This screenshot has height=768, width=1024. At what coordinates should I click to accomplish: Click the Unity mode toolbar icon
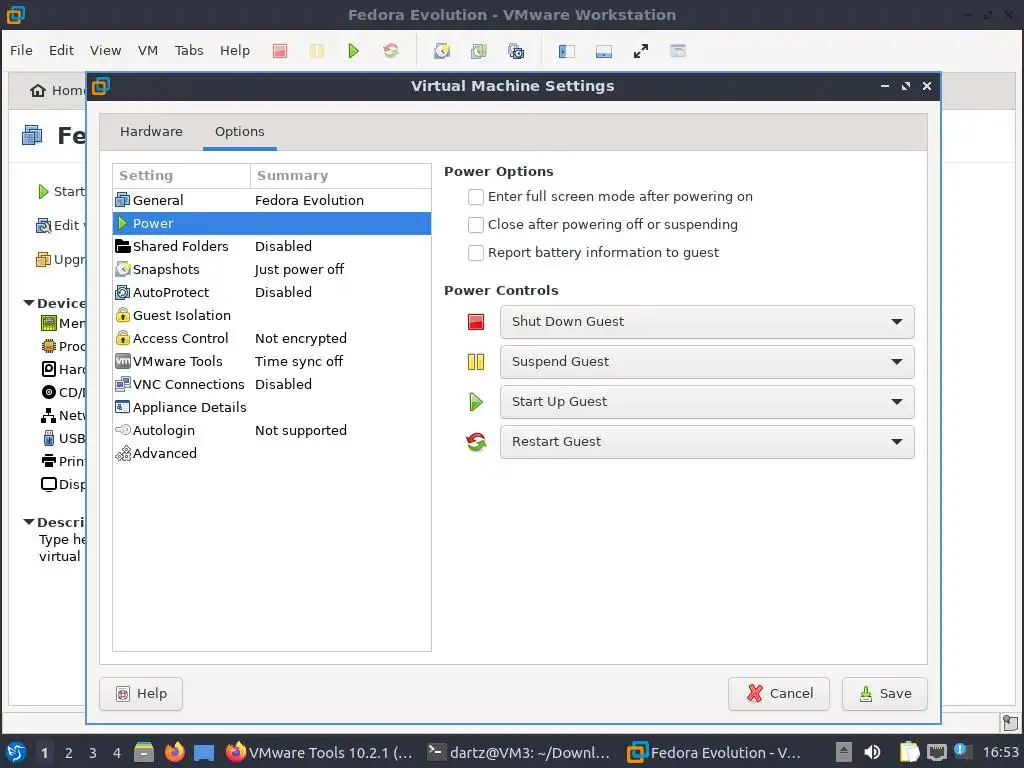point(678,51)
